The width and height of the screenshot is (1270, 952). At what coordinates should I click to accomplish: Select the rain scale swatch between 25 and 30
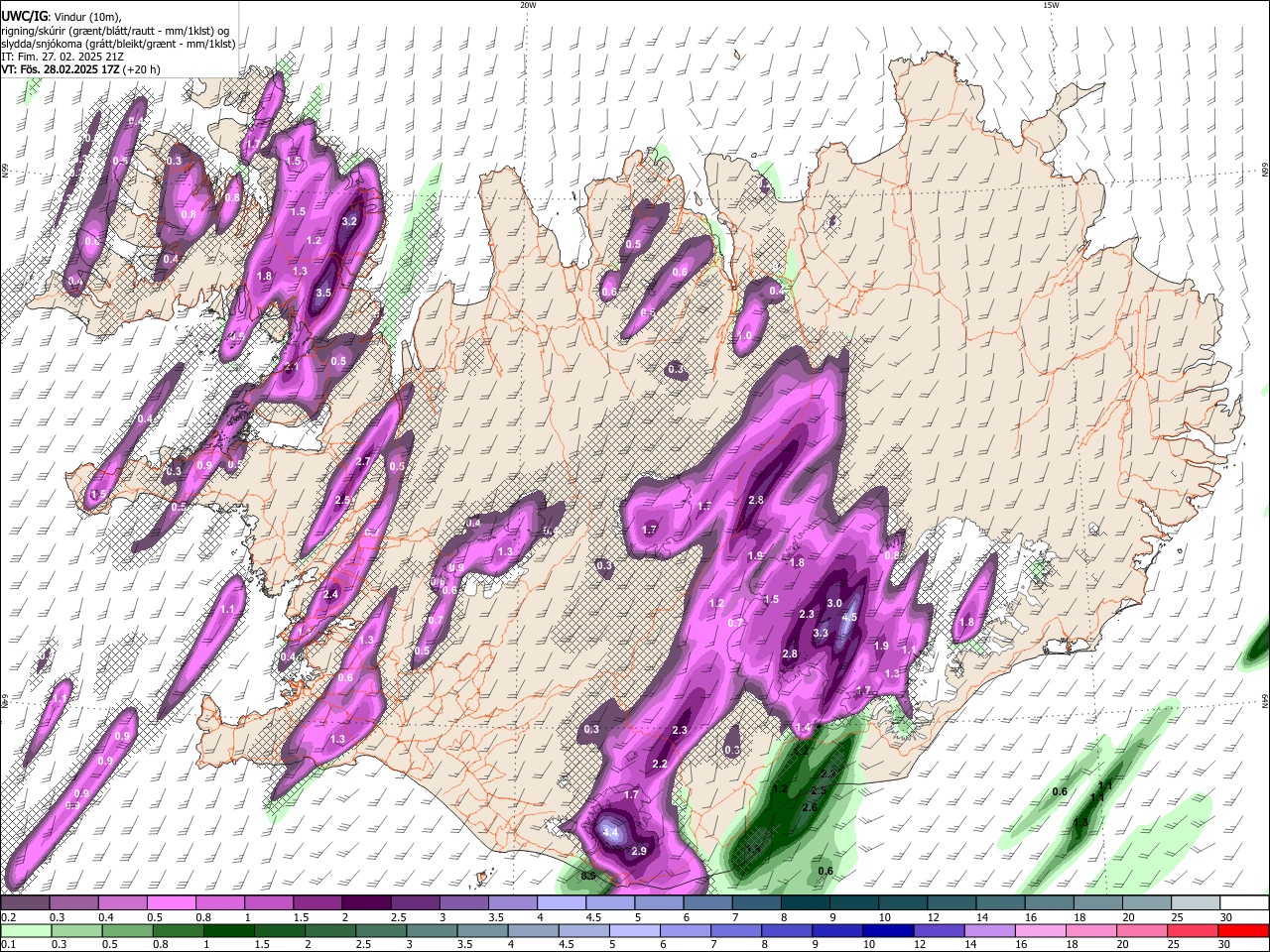[x=1193, y=930]
